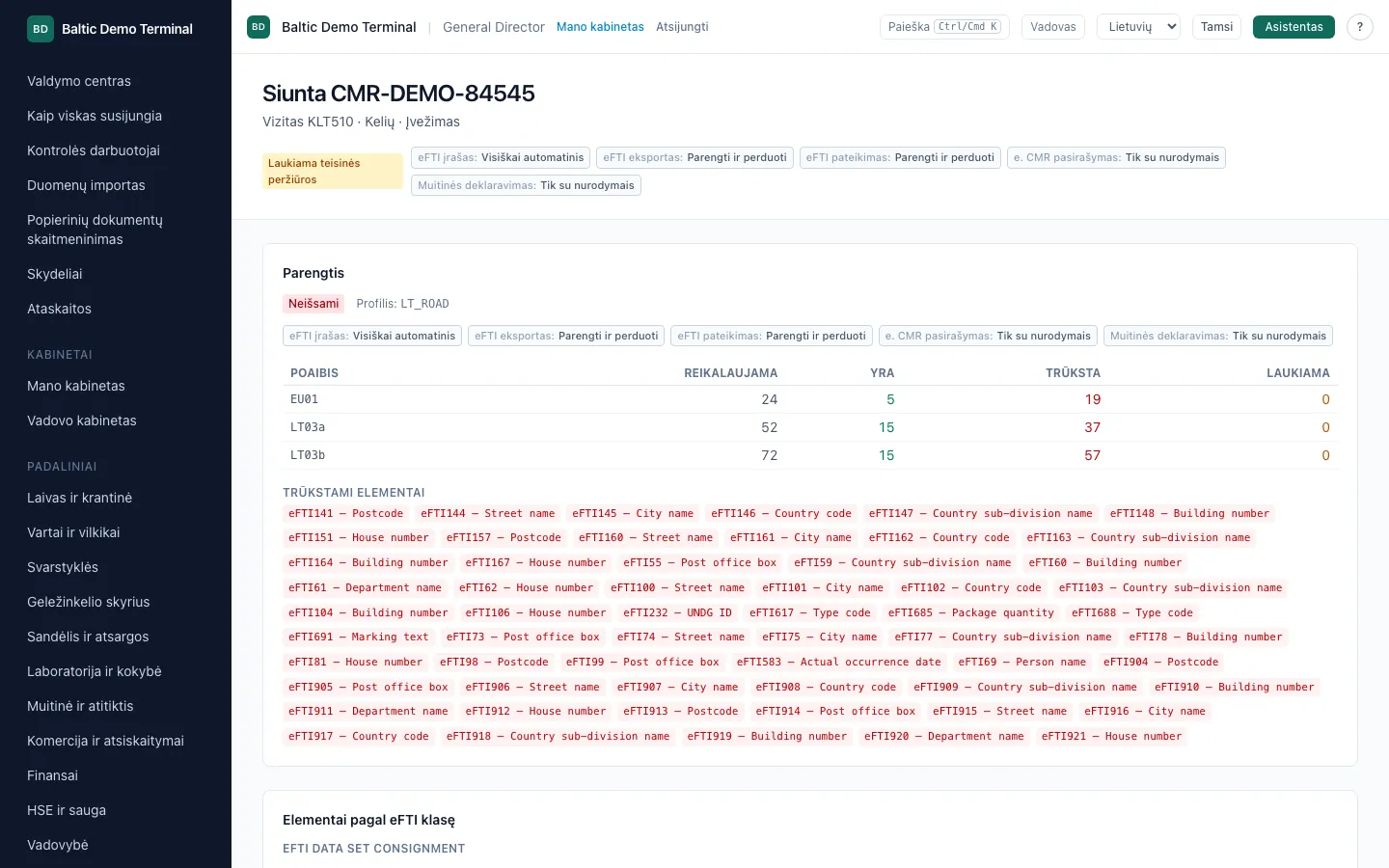Open Svarstyklės department
Image resolution: width=1389 pixels, height=868 pixels.
(x=63, y=567)
